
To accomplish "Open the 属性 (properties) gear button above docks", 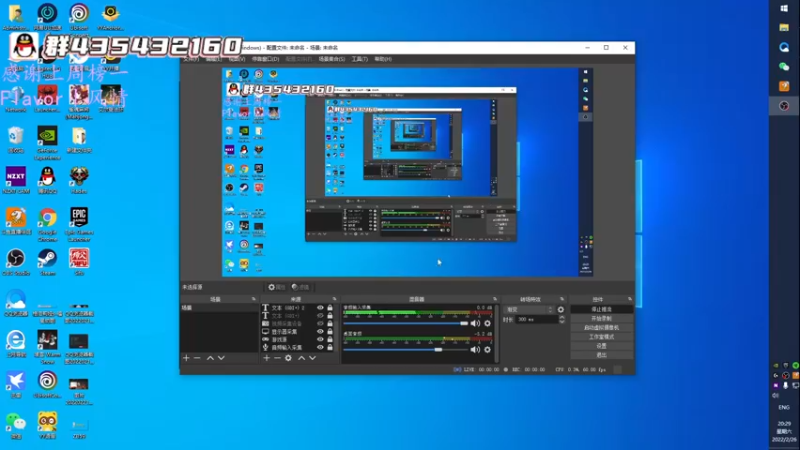I will tap(277, 287).
